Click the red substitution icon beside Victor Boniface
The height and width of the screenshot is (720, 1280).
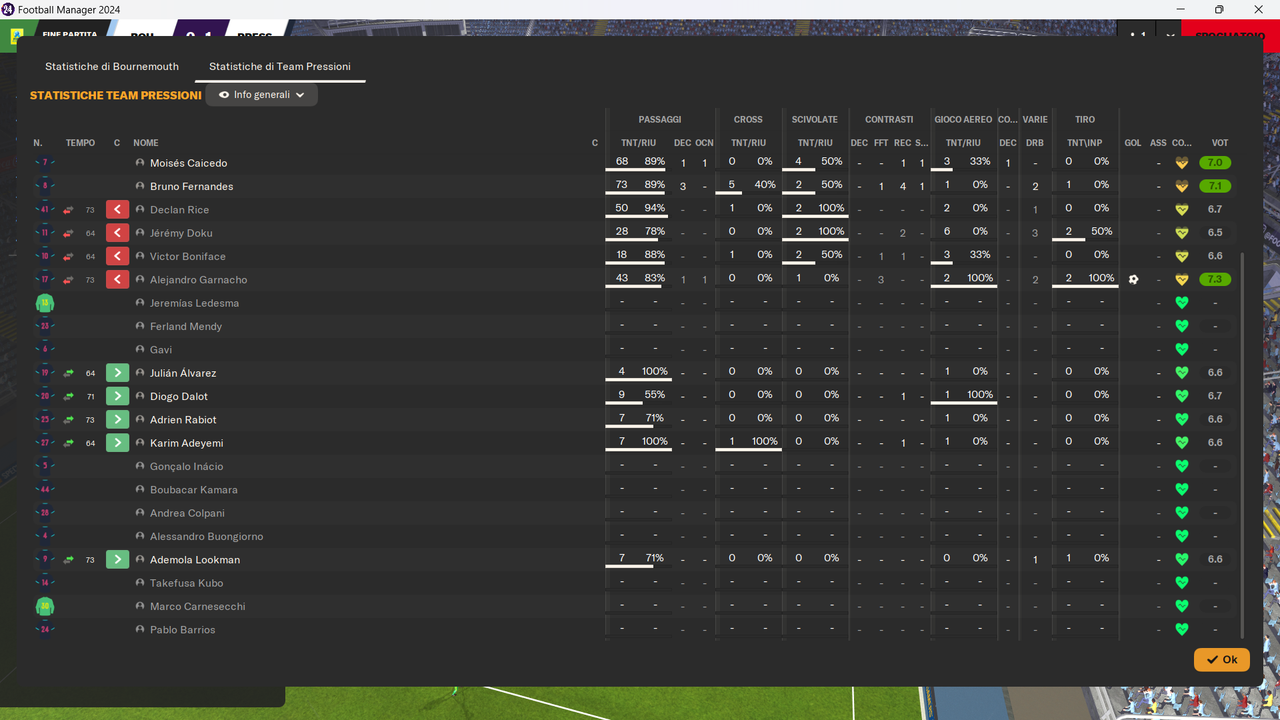point(117,256)
